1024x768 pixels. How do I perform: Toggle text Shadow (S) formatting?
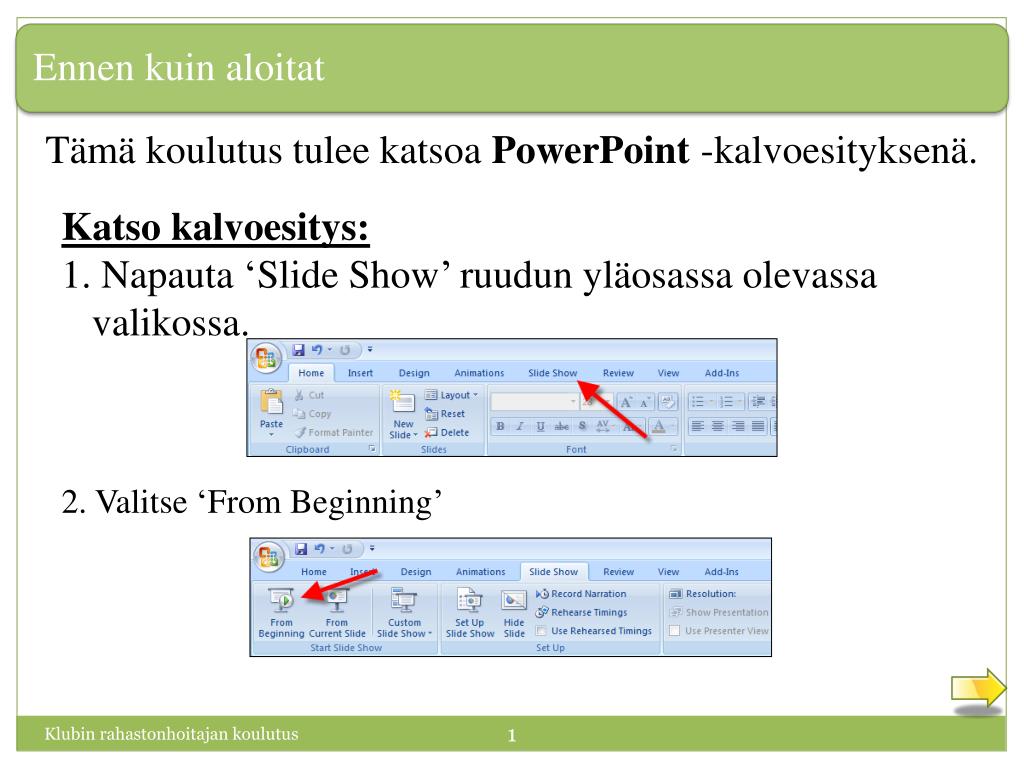pyautogui.click(x=582, y=426)
